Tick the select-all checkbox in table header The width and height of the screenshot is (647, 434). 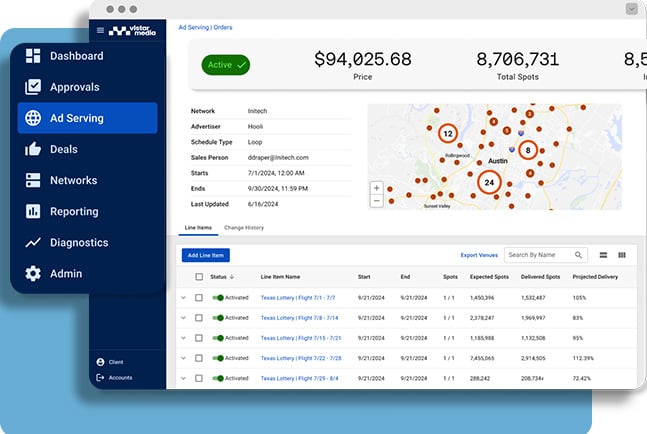point(199,276)
